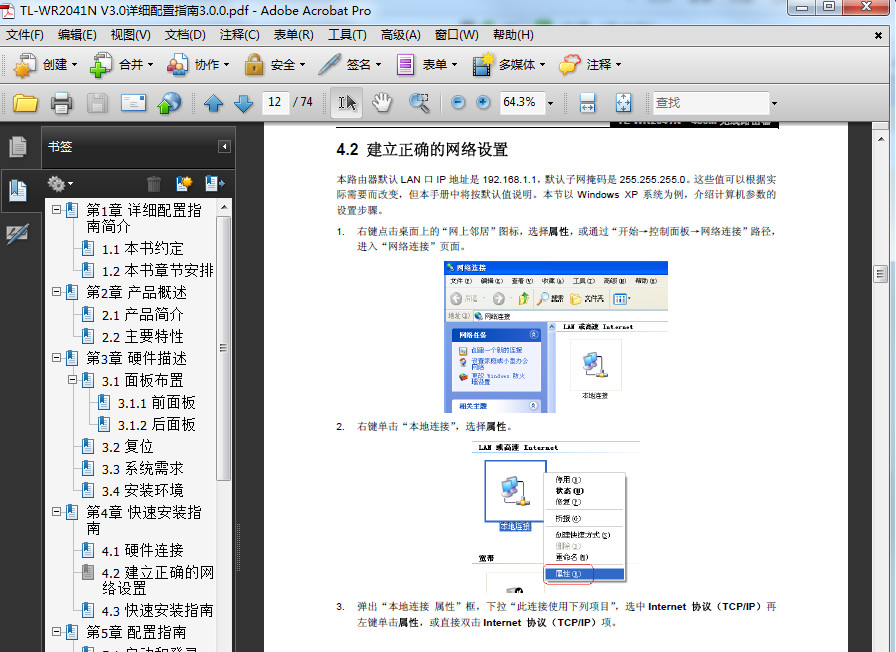Close the document with the menu bar X
This screenshot has height=652, width=896.
click(878, 35)
